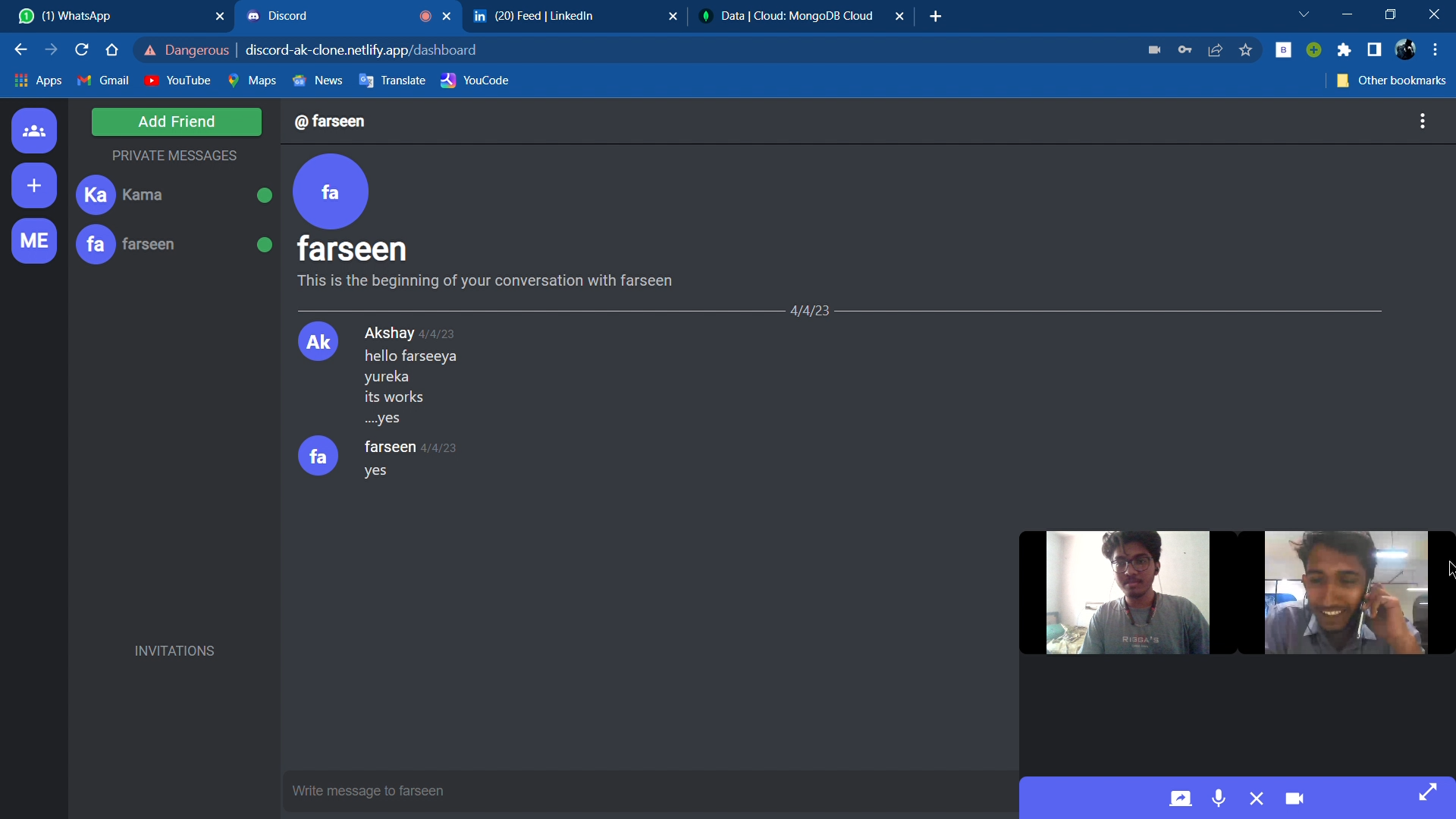Click the more options ellipsis menu
The width and height of the screenshot is (1456, 819).
point(1422,121)
